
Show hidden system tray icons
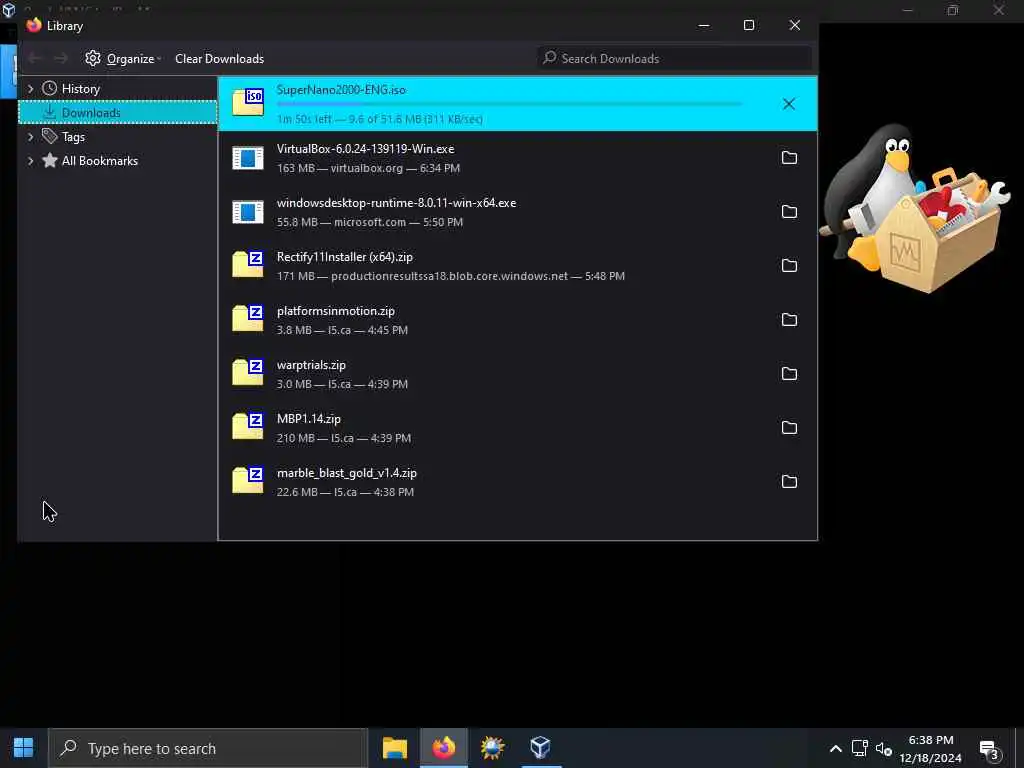tap(835, 749)
